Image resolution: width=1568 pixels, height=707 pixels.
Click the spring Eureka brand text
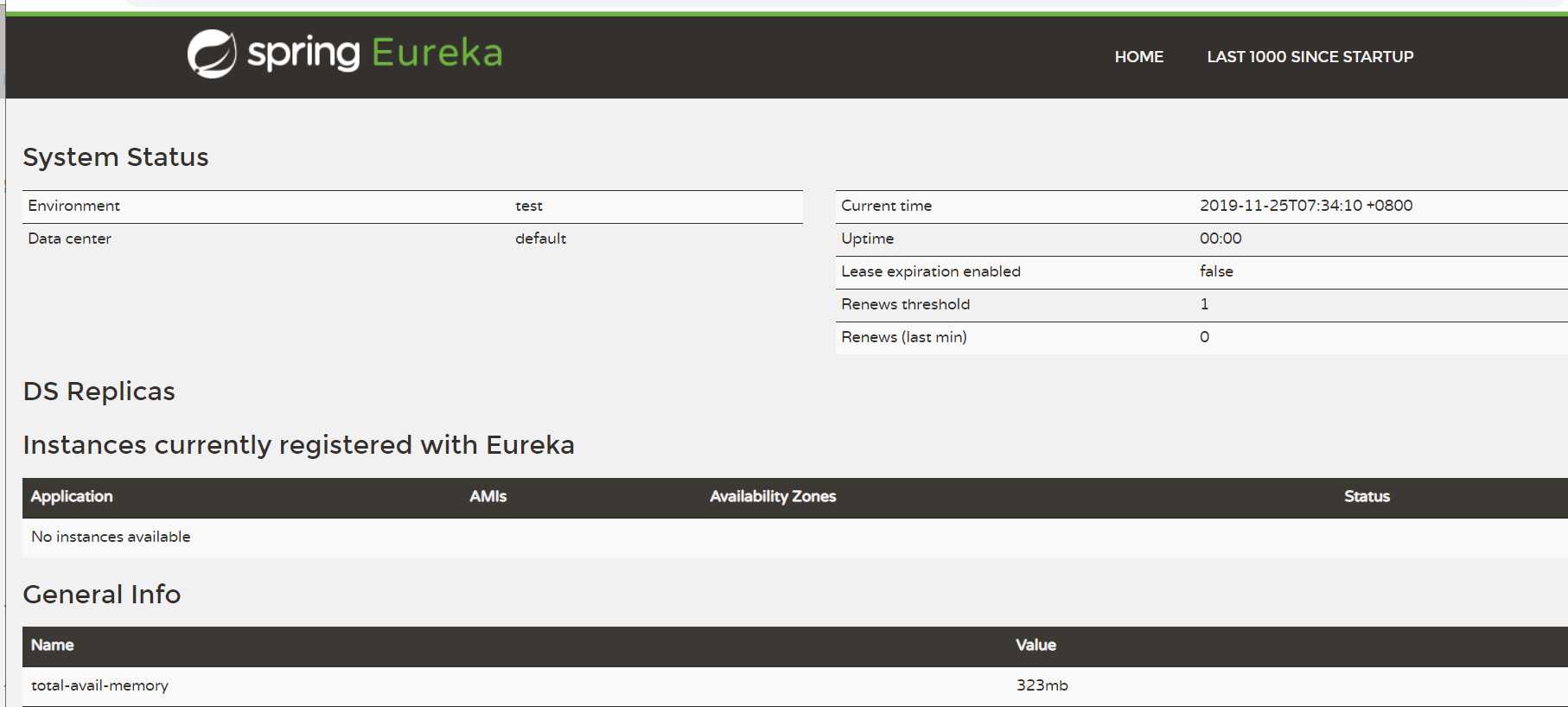coord(374,54)
